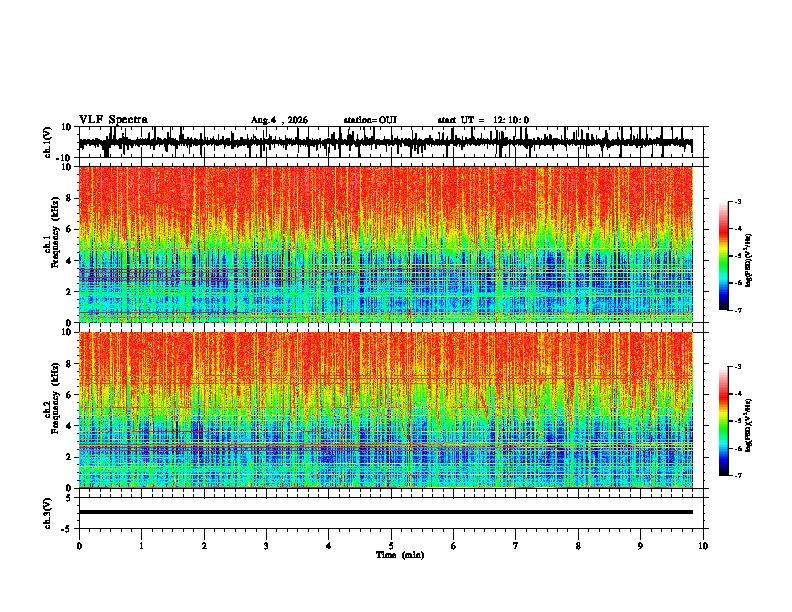The image size is (792, 612).
Task: Click time axis tick label "6"
Action: click(454, 546)
